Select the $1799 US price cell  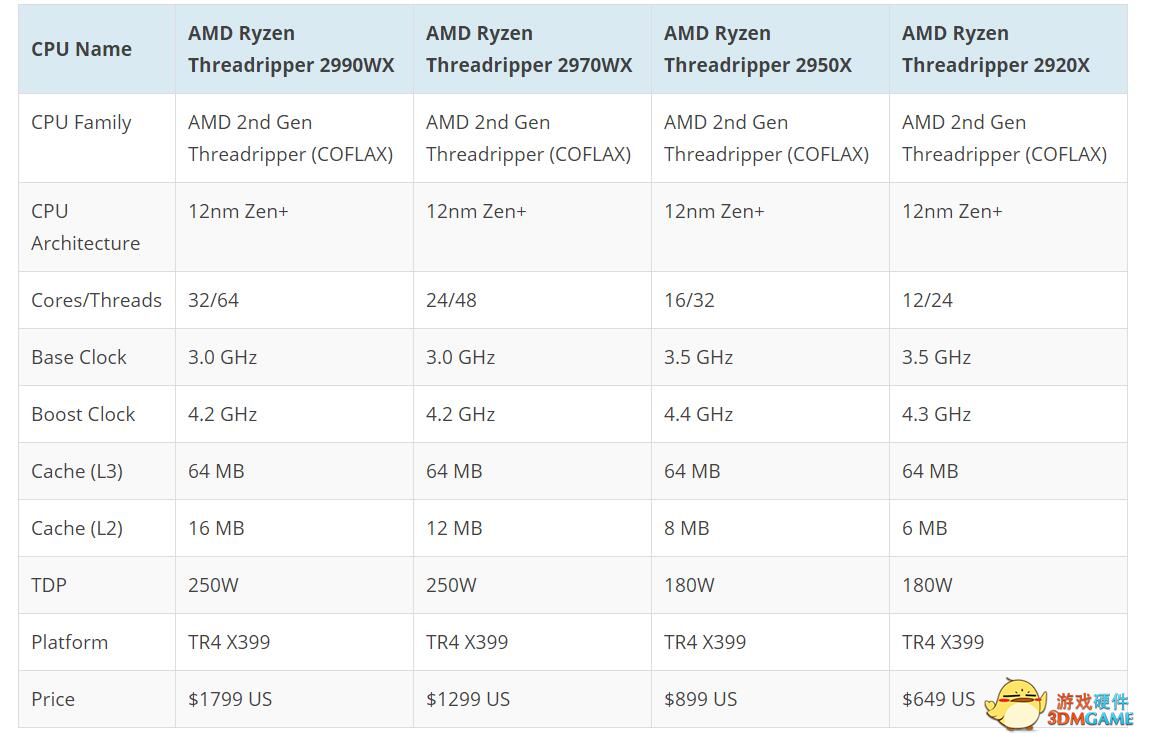230,699
